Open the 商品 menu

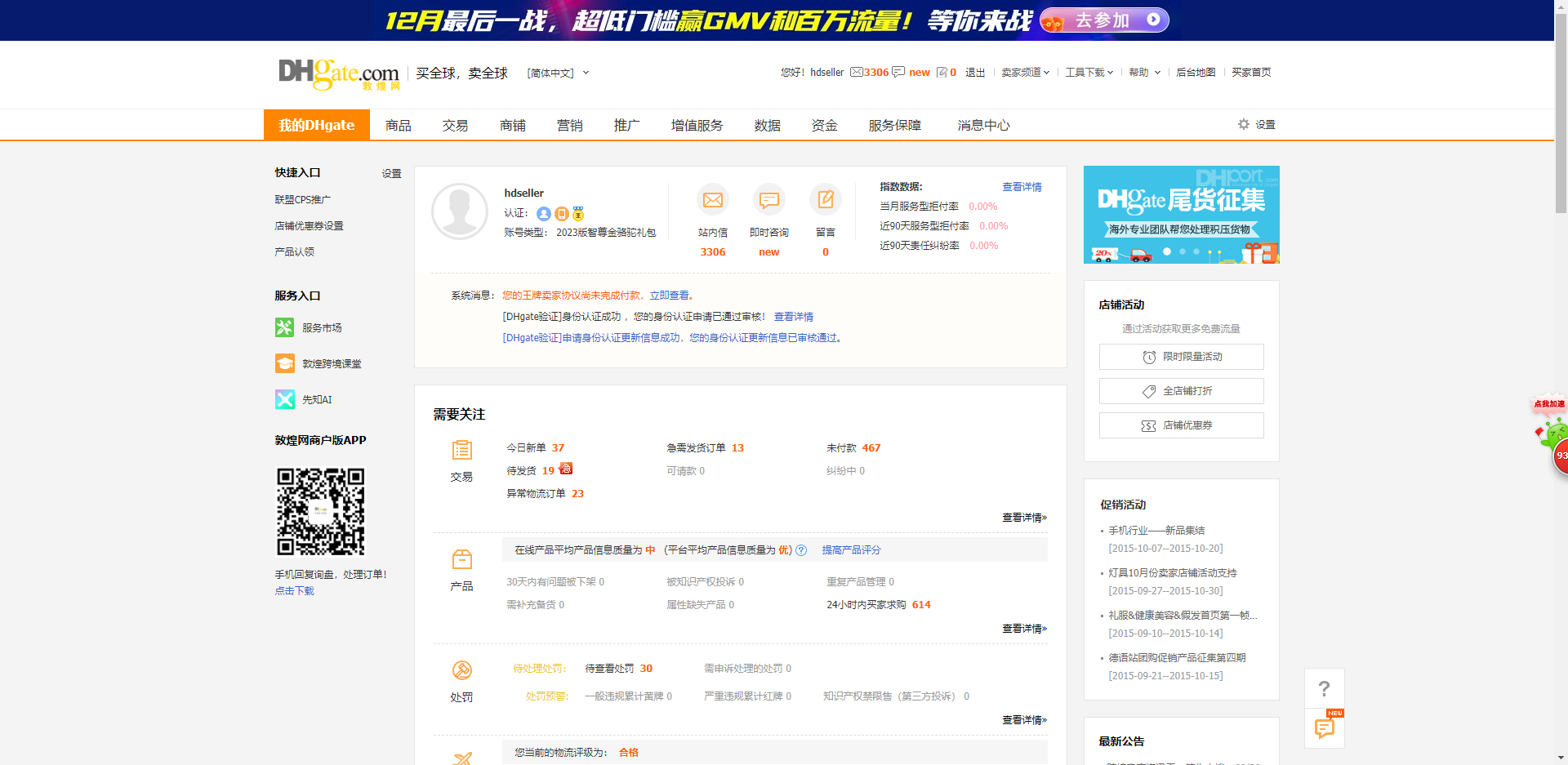[399, 125]
